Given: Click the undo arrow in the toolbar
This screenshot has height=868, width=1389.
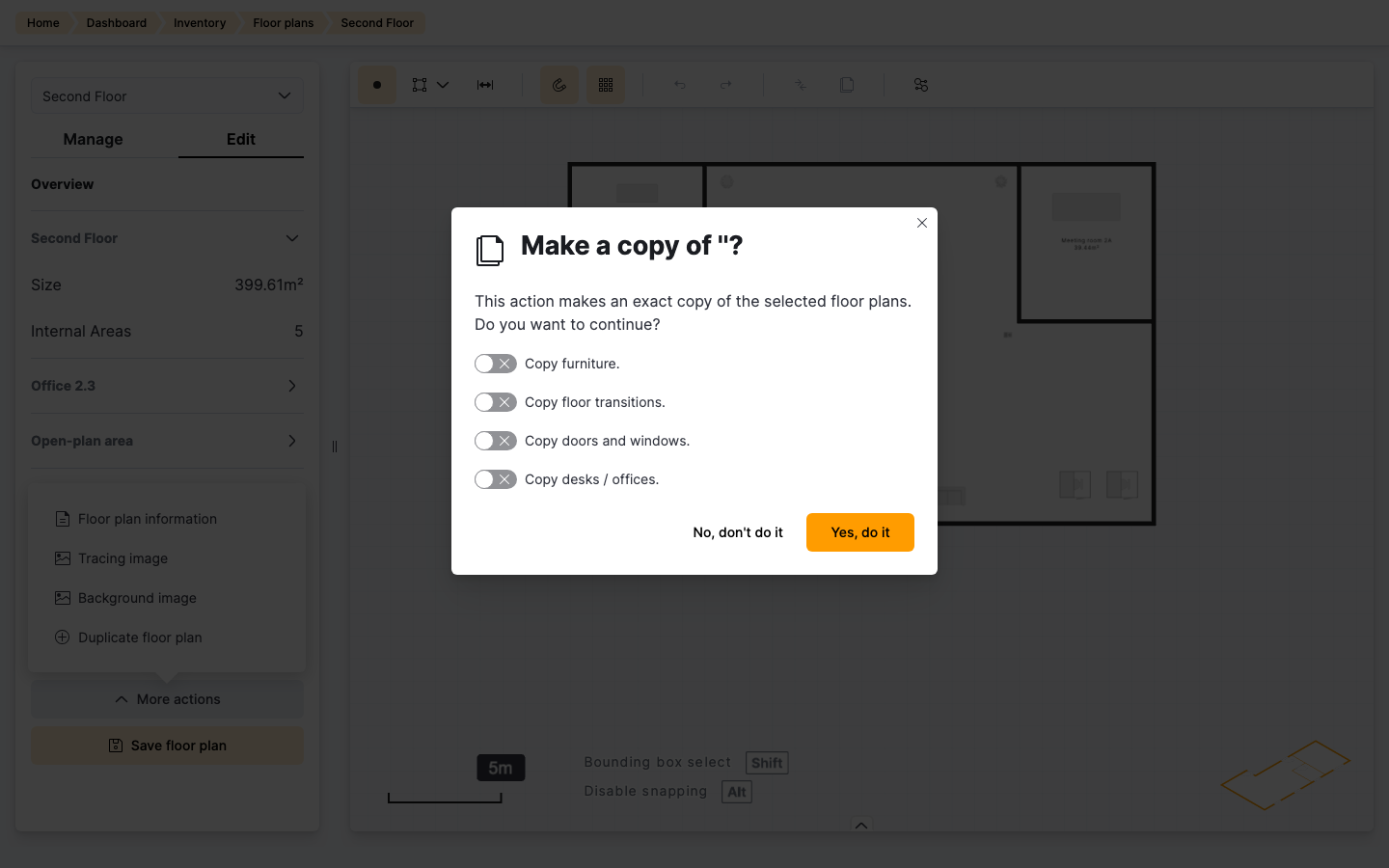Looking at the screenshot, I should (x=680, y=85).
